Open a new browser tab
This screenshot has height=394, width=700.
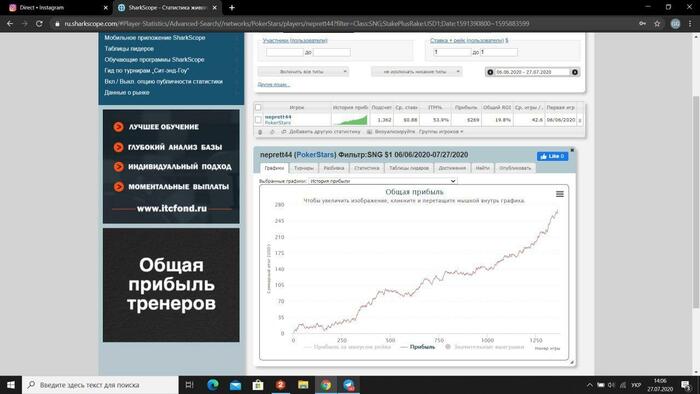(232, 8)
